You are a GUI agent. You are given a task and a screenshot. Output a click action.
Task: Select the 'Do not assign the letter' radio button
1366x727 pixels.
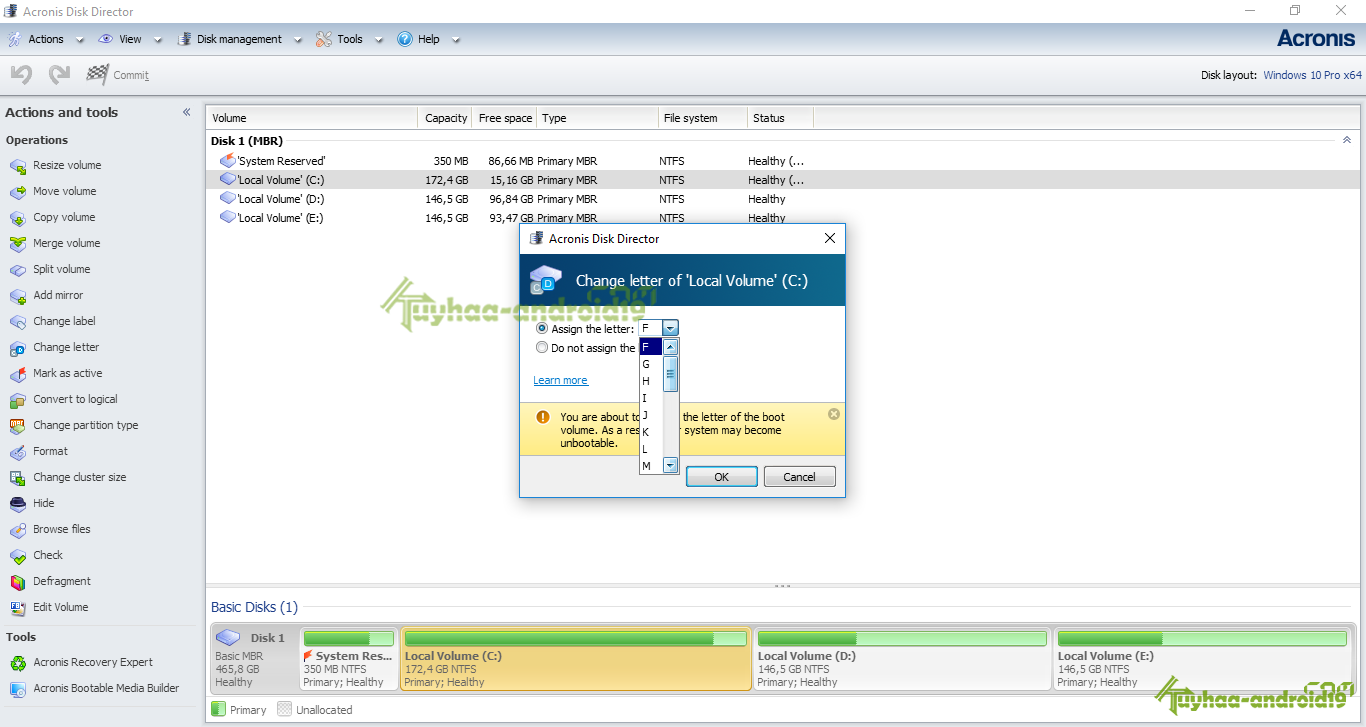point(542,348)
